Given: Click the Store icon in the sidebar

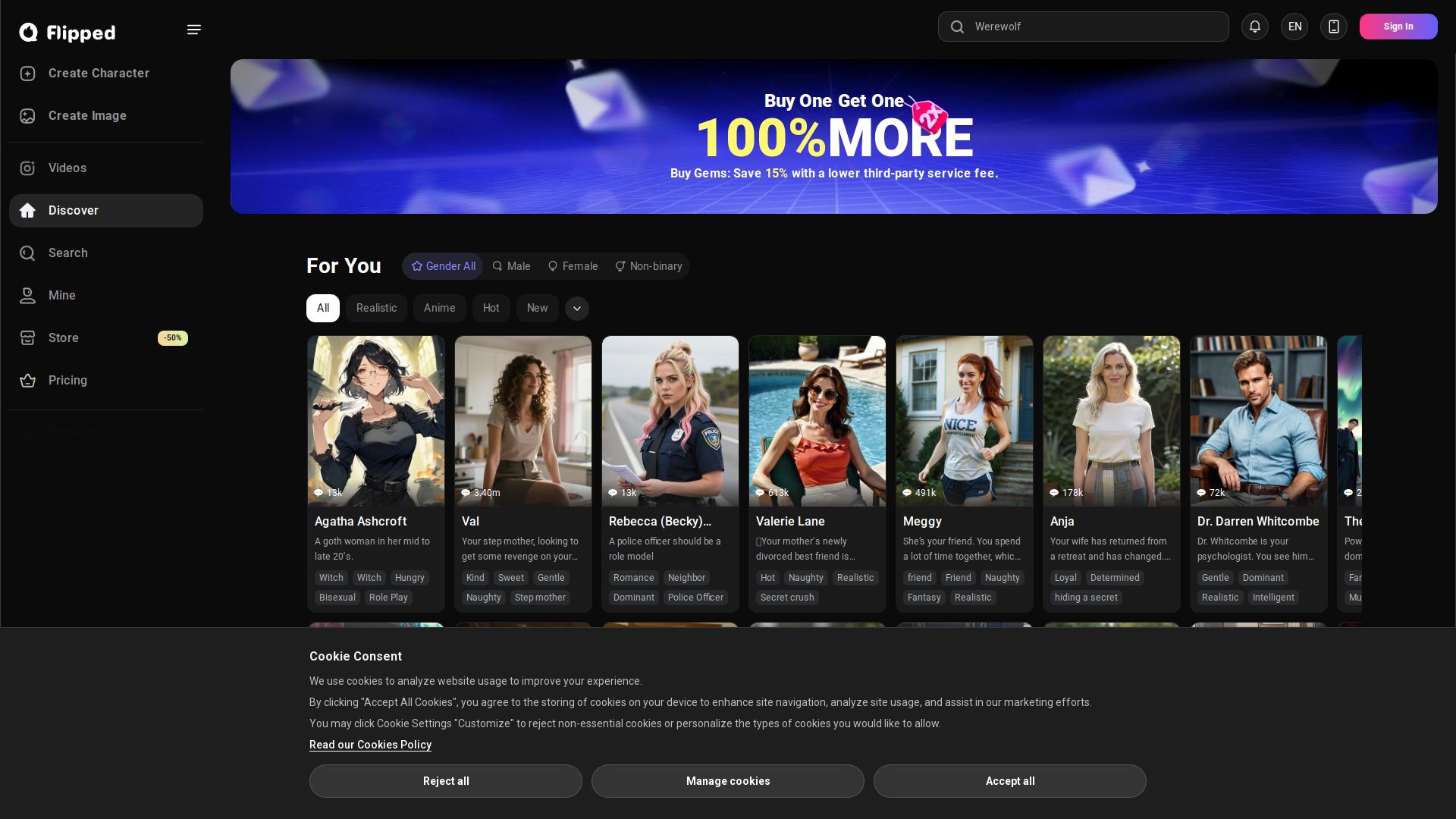Looking at the screenshot, I should click(x=28, y=338).
